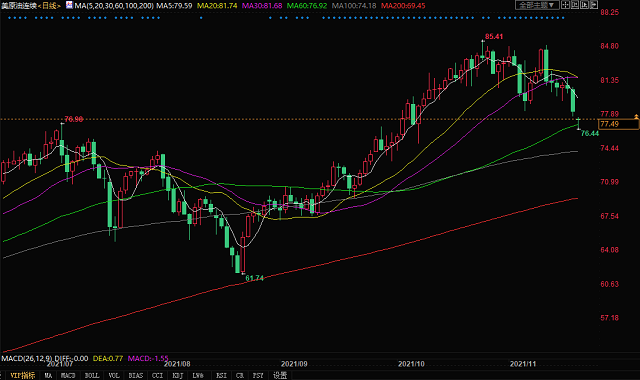Click the 85.41 high price marker

tap(494, 37)
